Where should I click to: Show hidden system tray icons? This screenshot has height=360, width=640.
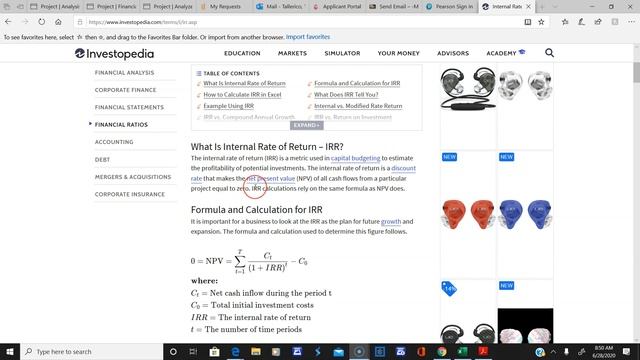[553, 351]
